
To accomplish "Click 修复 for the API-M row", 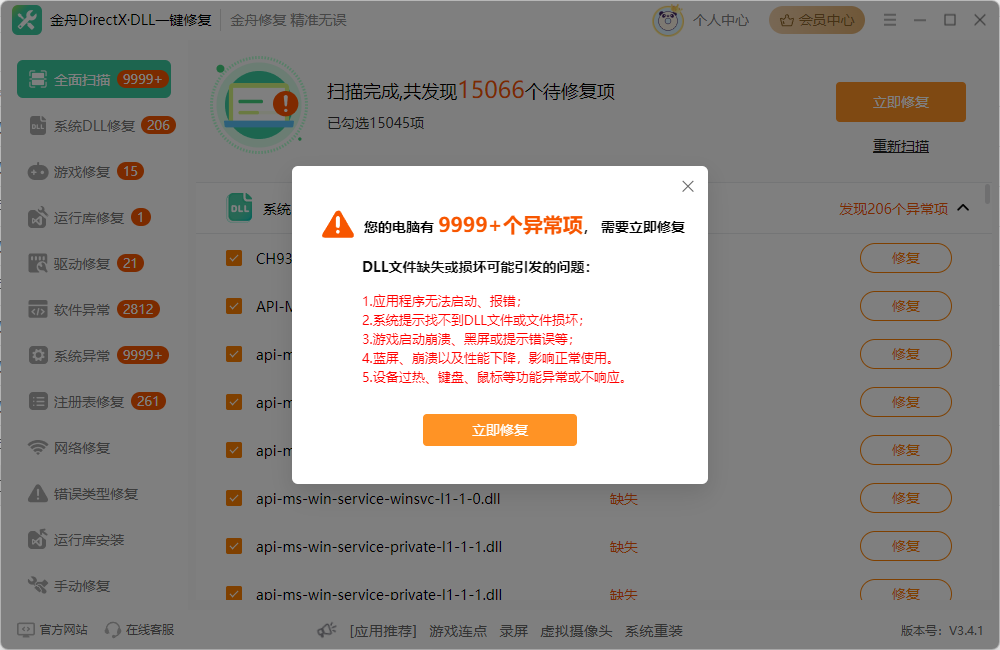I will click(906, 306).
